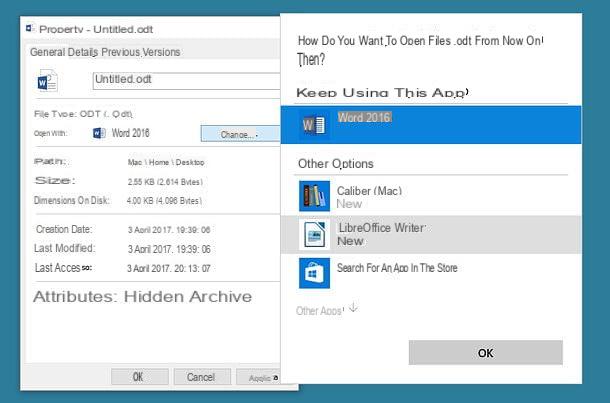Click the size value 2.55 KB
Image resolution: width=610 pixels, height=403 pixels.
click(x=165, y=182)
